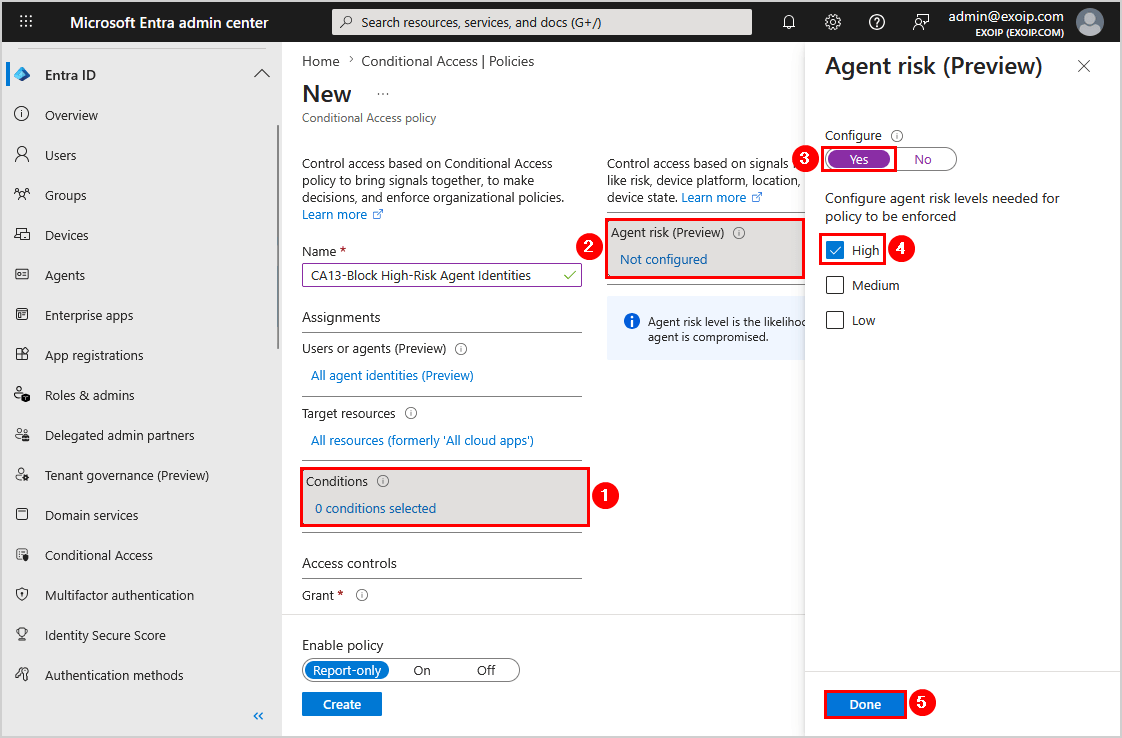Click the Groups icon in sidebar
Viewport: 1122px width, 738px height.
coord(22,195)
